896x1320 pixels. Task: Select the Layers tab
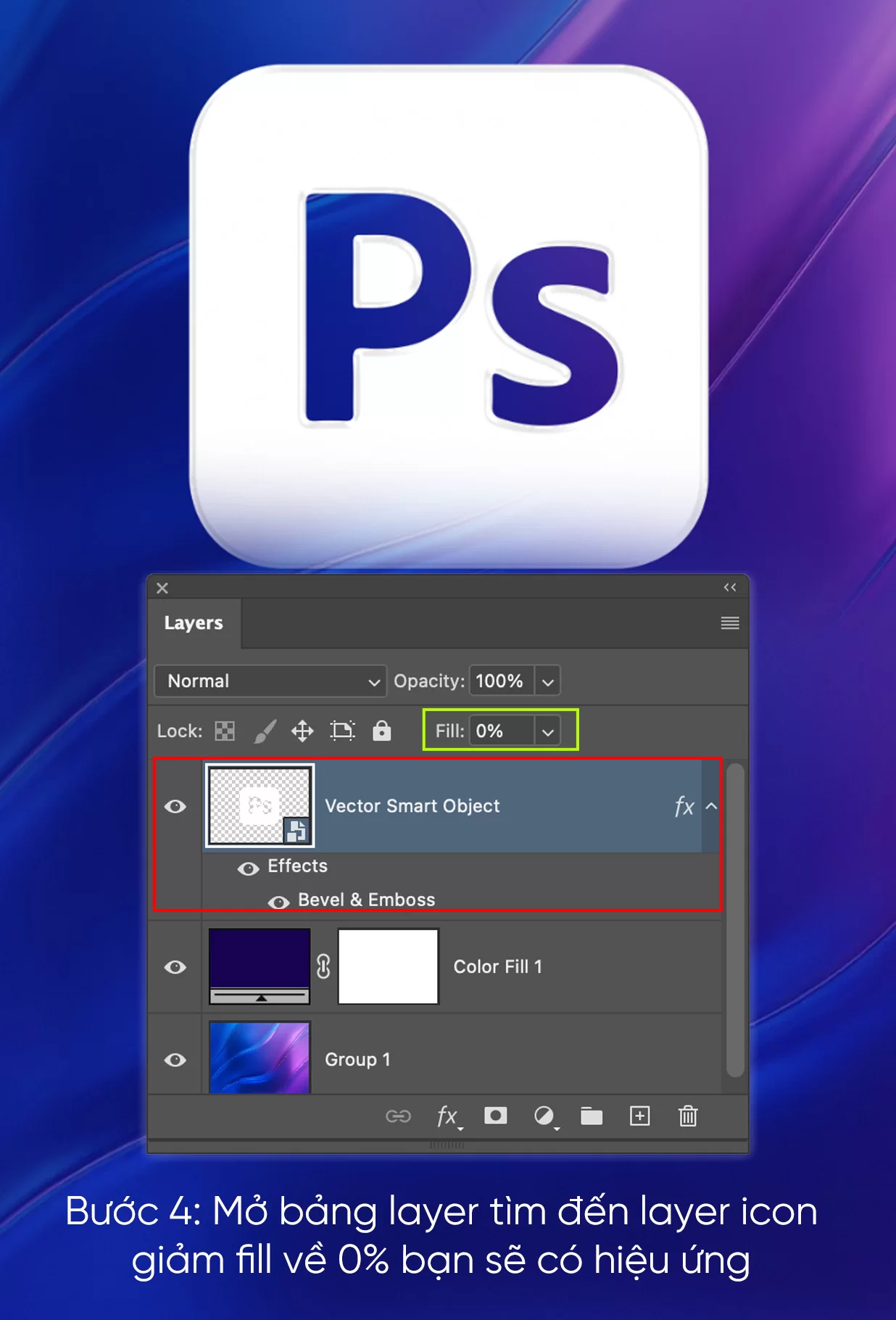click(x=194, y=623)
